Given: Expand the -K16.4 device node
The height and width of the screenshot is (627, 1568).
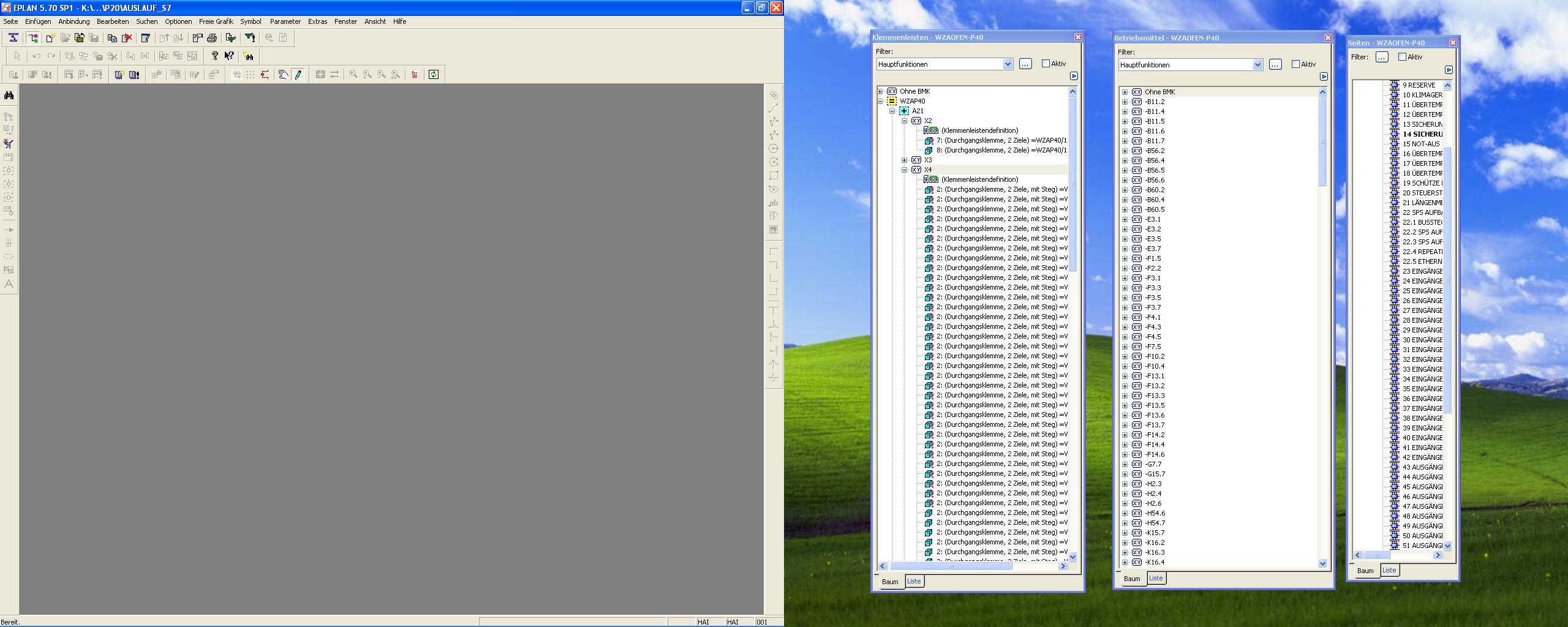Looking at the screenshot, I should point(1125,562).
